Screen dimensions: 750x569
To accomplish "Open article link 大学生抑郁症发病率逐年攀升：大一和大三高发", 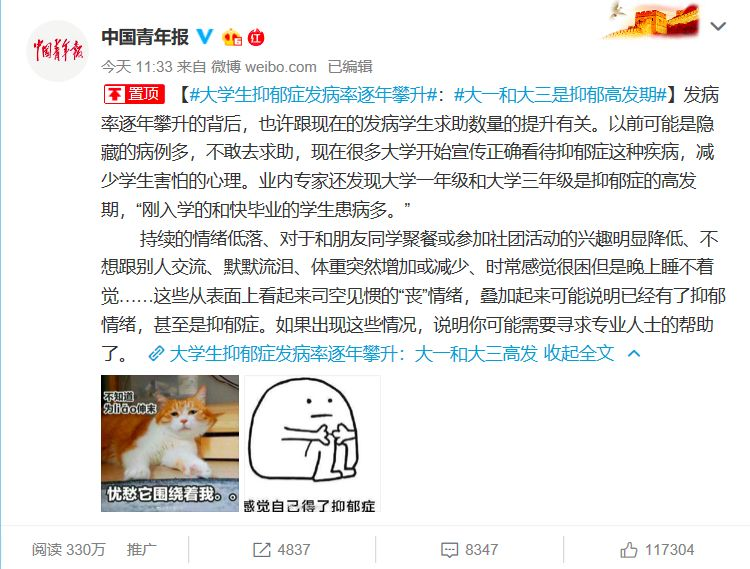I will (x=353, y=353).
